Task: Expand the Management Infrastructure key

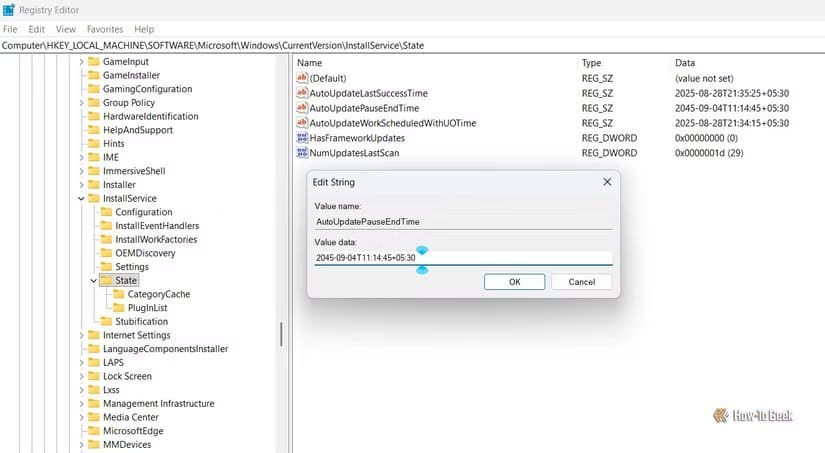Action: coord(82,404)
